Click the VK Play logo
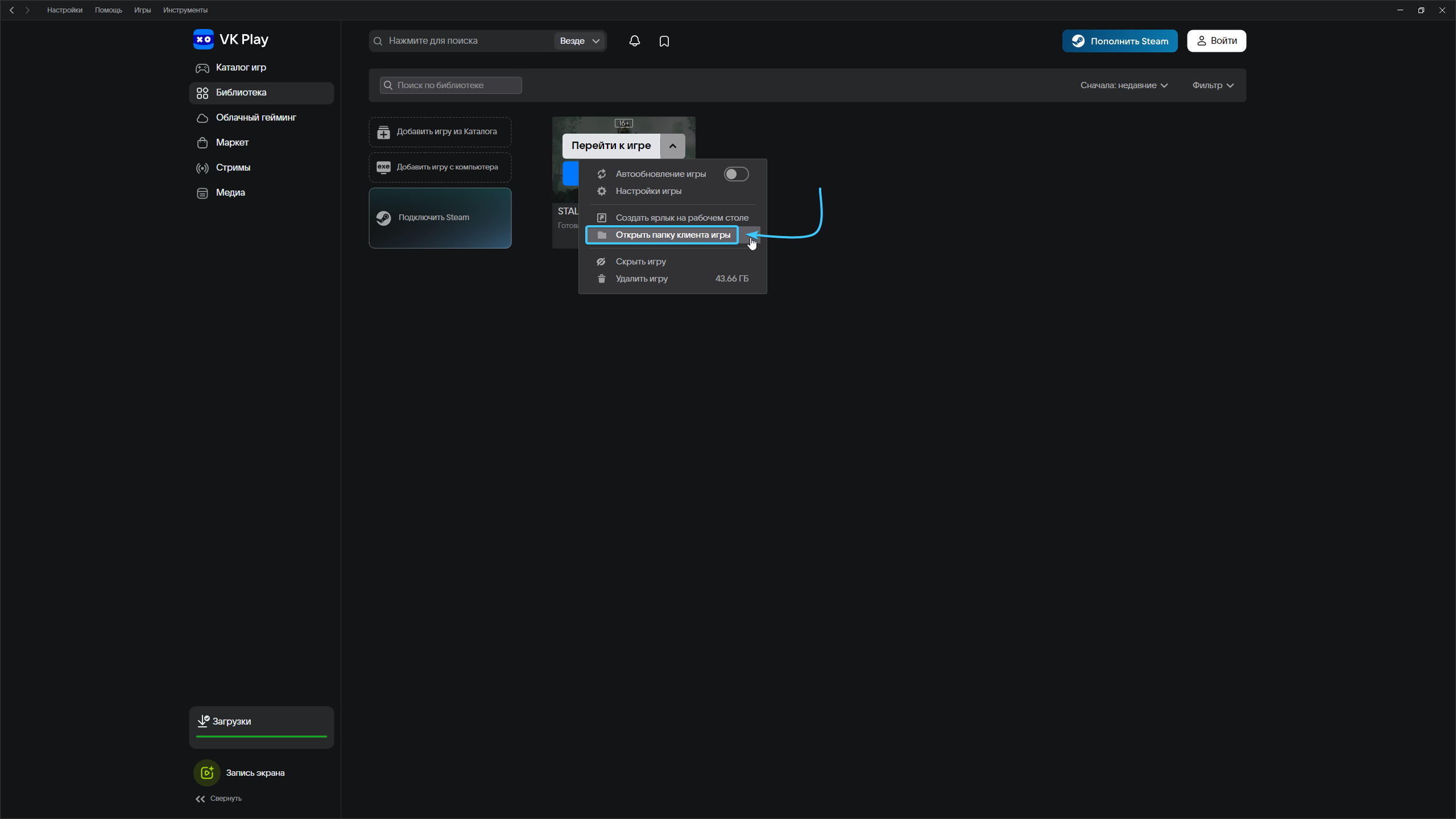The height and width of the screenshot is (819, 1456). [231, 39]
